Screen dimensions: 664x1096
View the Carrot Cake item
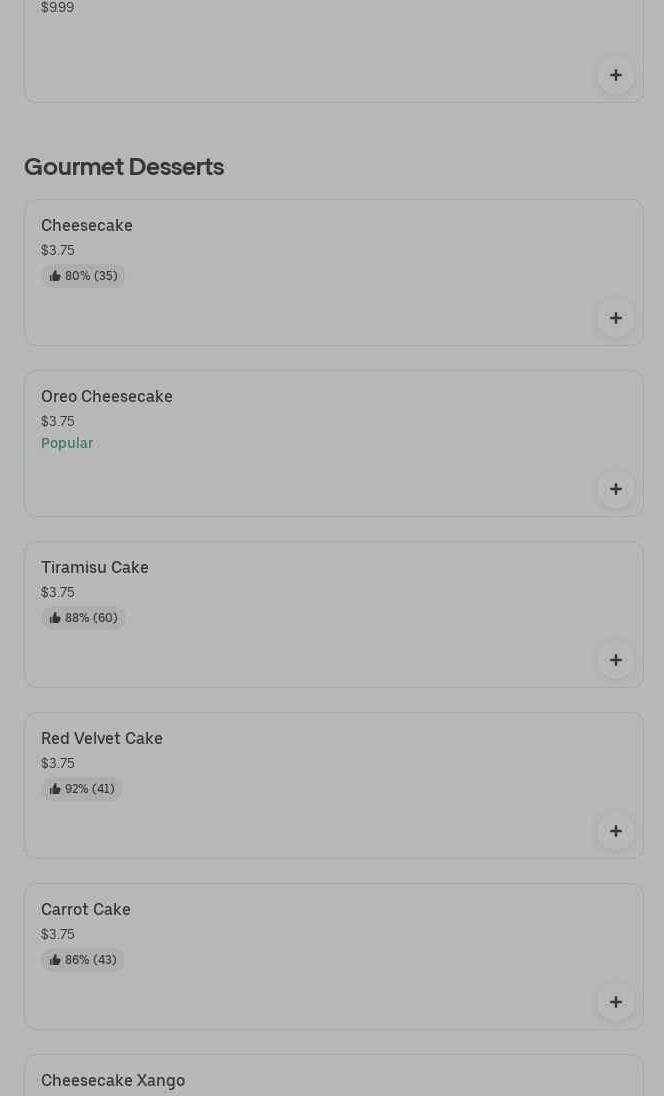tap(86, 909)
